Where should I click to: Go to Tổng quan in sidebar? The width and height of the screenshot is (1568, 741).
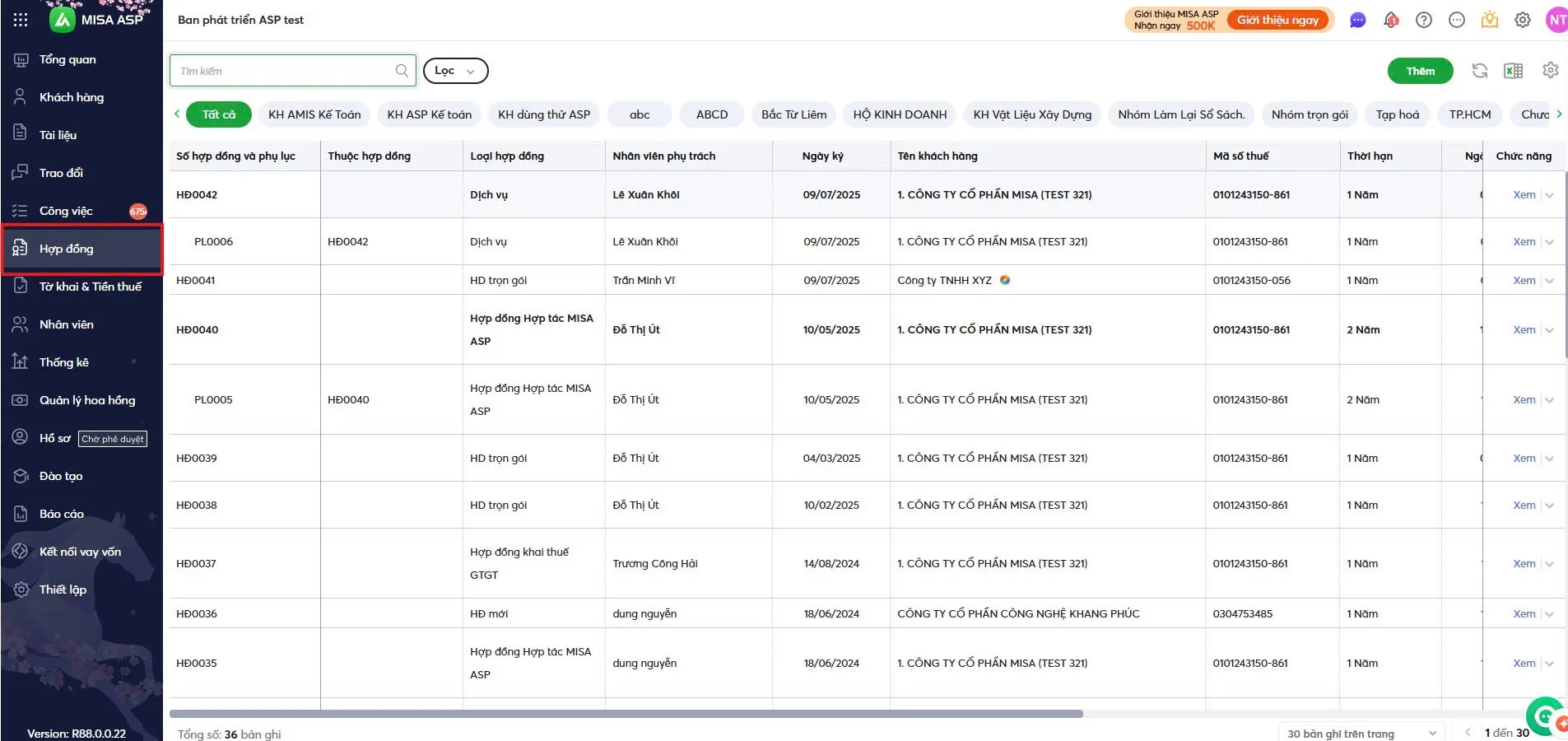[x=81, y=59]
